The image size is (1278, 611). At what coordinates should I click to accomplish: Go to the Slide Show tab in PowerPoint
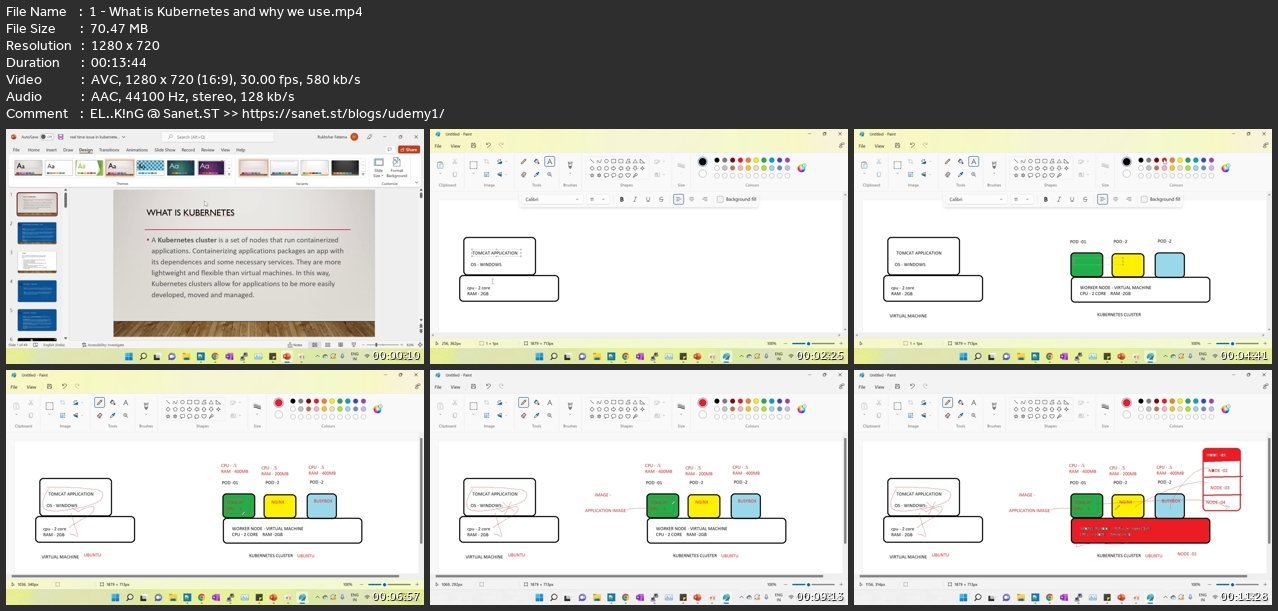click(165, 150)
